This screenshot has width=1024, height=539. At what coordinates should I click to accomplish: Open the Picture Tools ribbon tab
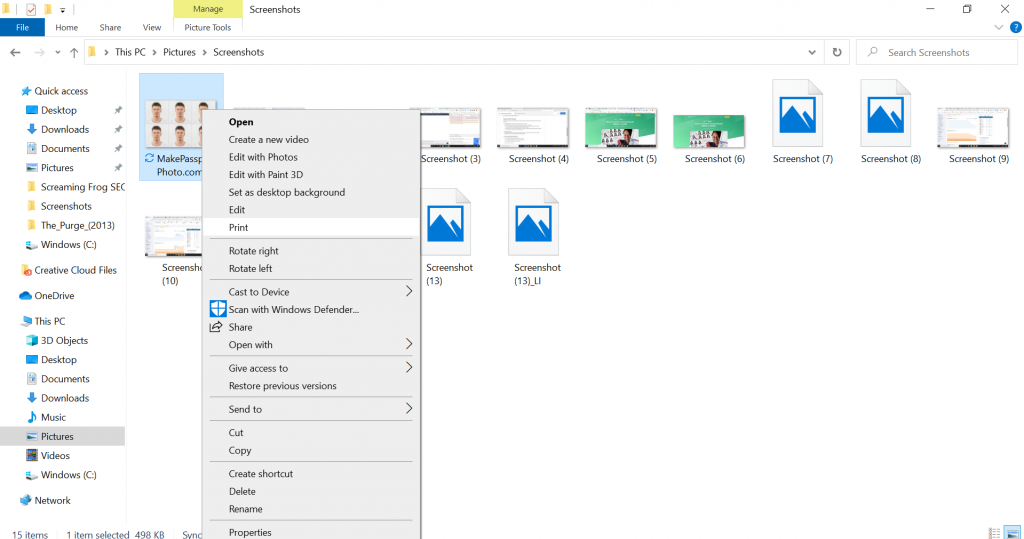[x=208, y=27]
